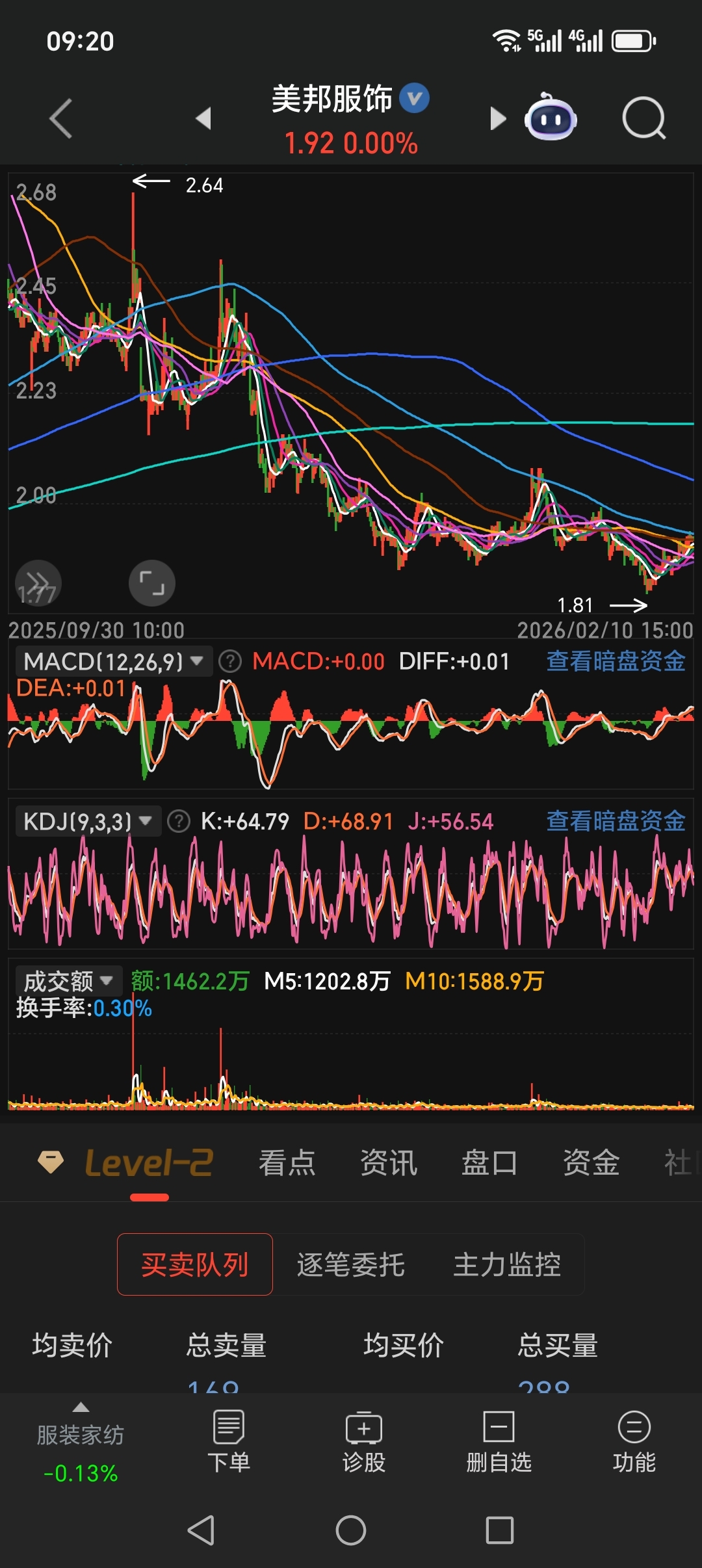Image resolution: width=702 pixels, height=1568 pixels.
Task: Switch to 资讯 tab
Action: point(389,1162)
